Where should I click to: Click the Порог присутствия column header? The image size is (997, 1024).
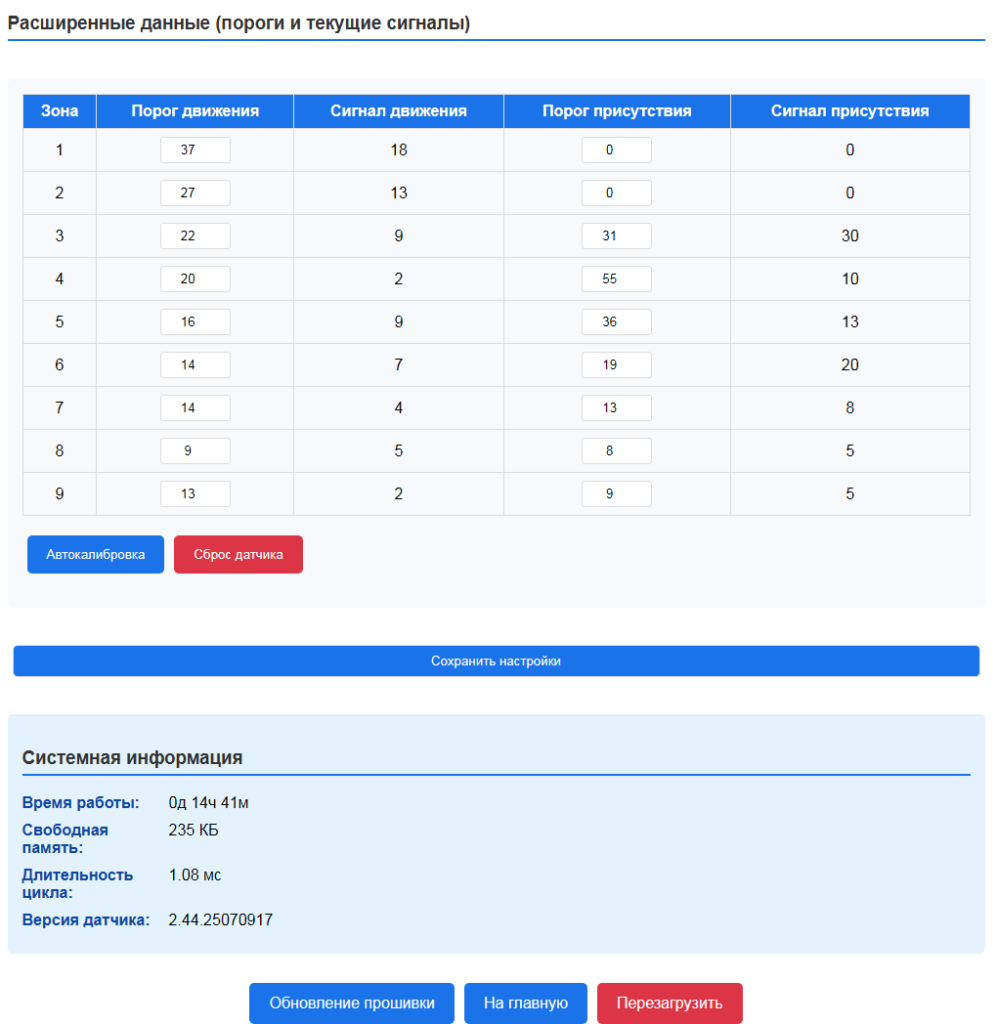(616, 111)
